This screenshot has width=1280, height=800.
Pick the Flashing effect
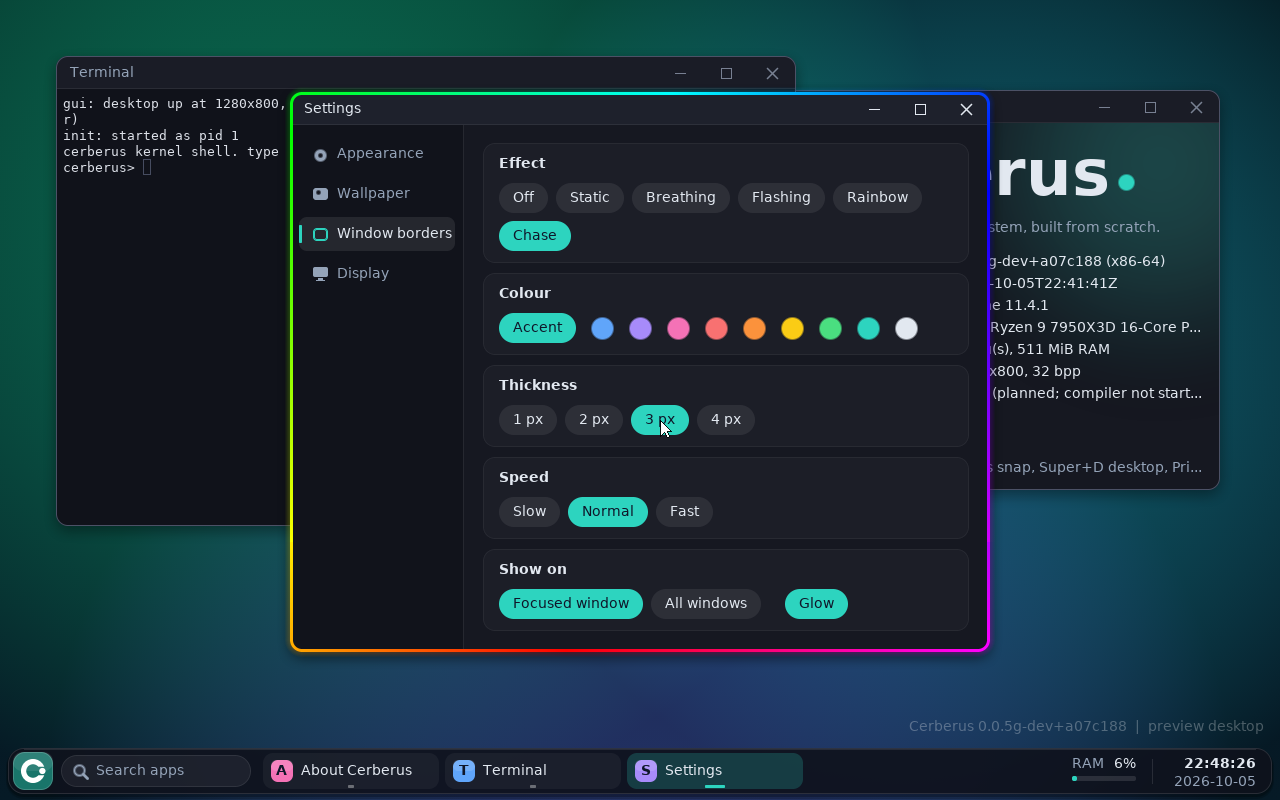781,197
